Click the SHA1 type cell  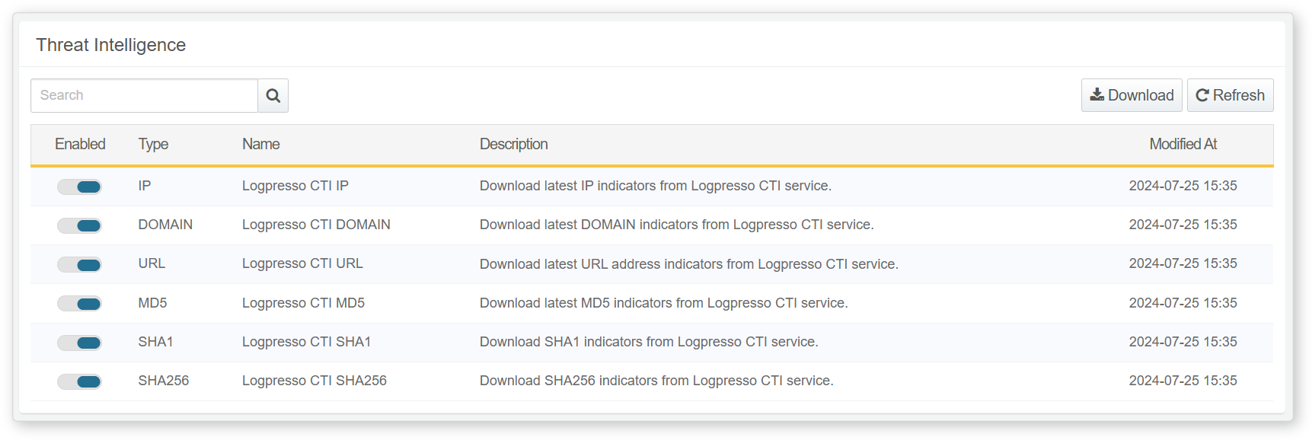click(156, 342)
